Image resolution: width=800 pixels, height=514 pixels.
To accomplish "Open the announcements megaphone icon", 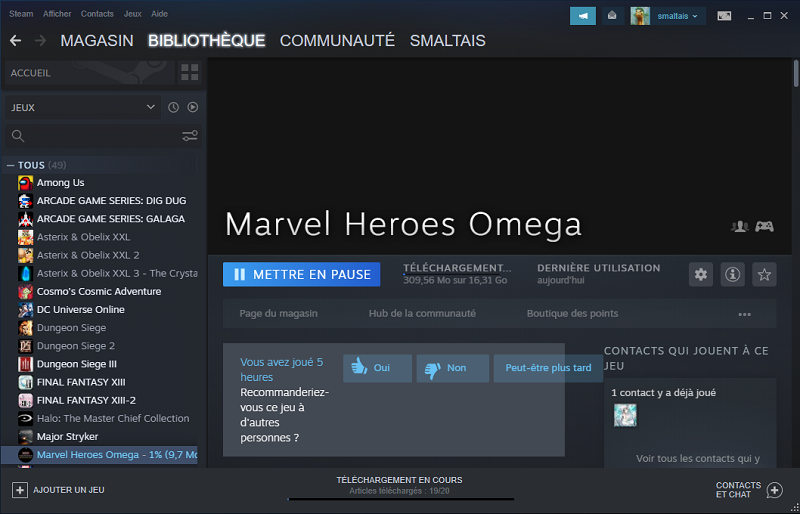I will pyautogui.click(x=583, y=16).
